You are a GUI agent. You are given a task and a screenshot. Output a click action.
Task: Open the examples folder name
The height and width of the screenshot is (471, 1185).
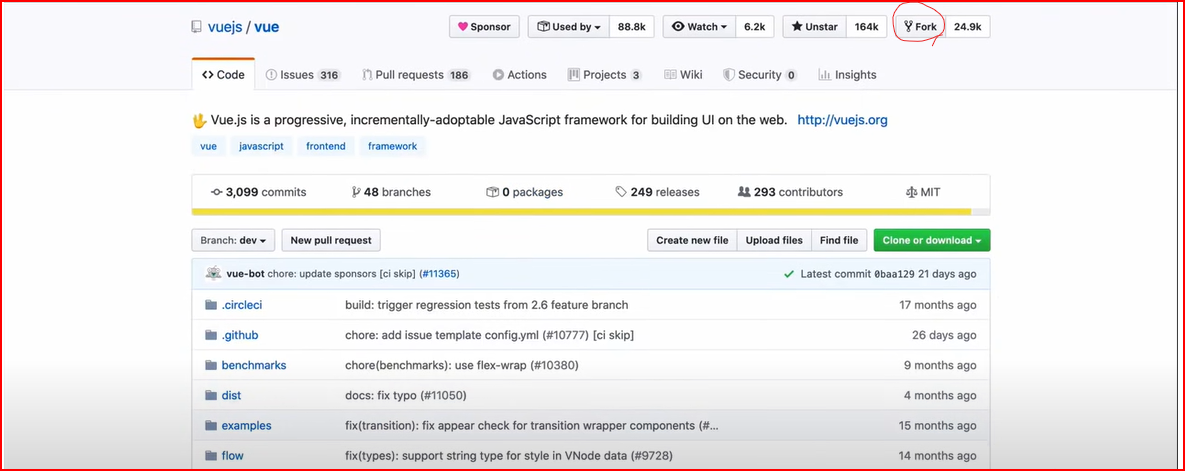pos(246,426)
